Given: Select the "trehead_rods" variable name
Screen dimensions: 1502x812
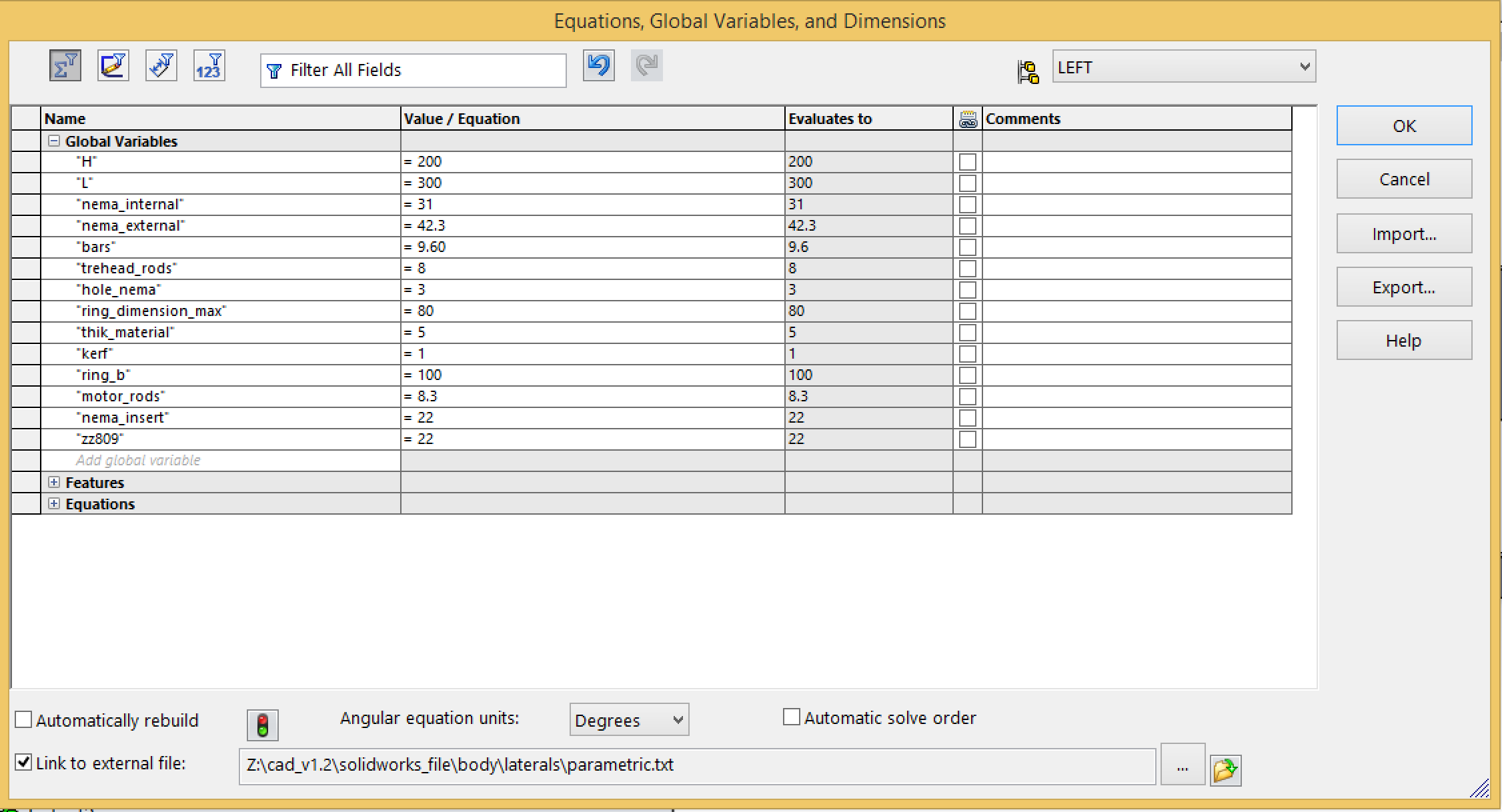Looking at the screenshot, I should [x=127, y=269].
